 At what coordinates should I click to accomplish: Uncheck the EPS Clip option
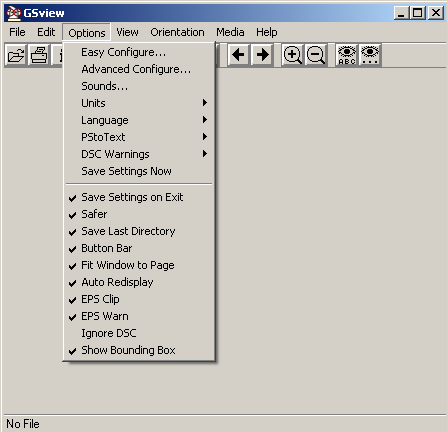tap(139, 299)
